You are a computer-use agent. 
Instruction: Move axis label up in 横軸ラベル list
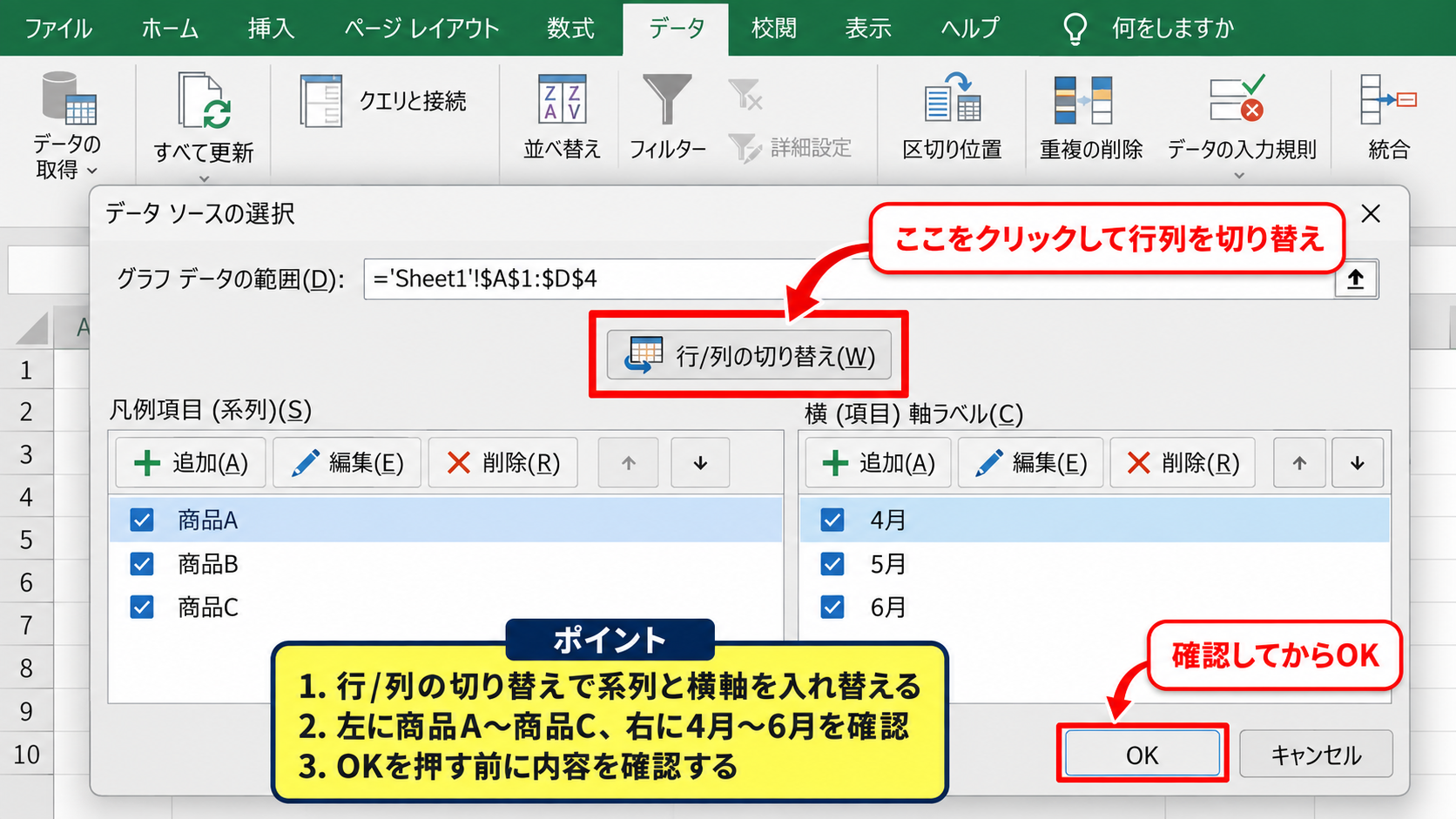click(1299, 463)
